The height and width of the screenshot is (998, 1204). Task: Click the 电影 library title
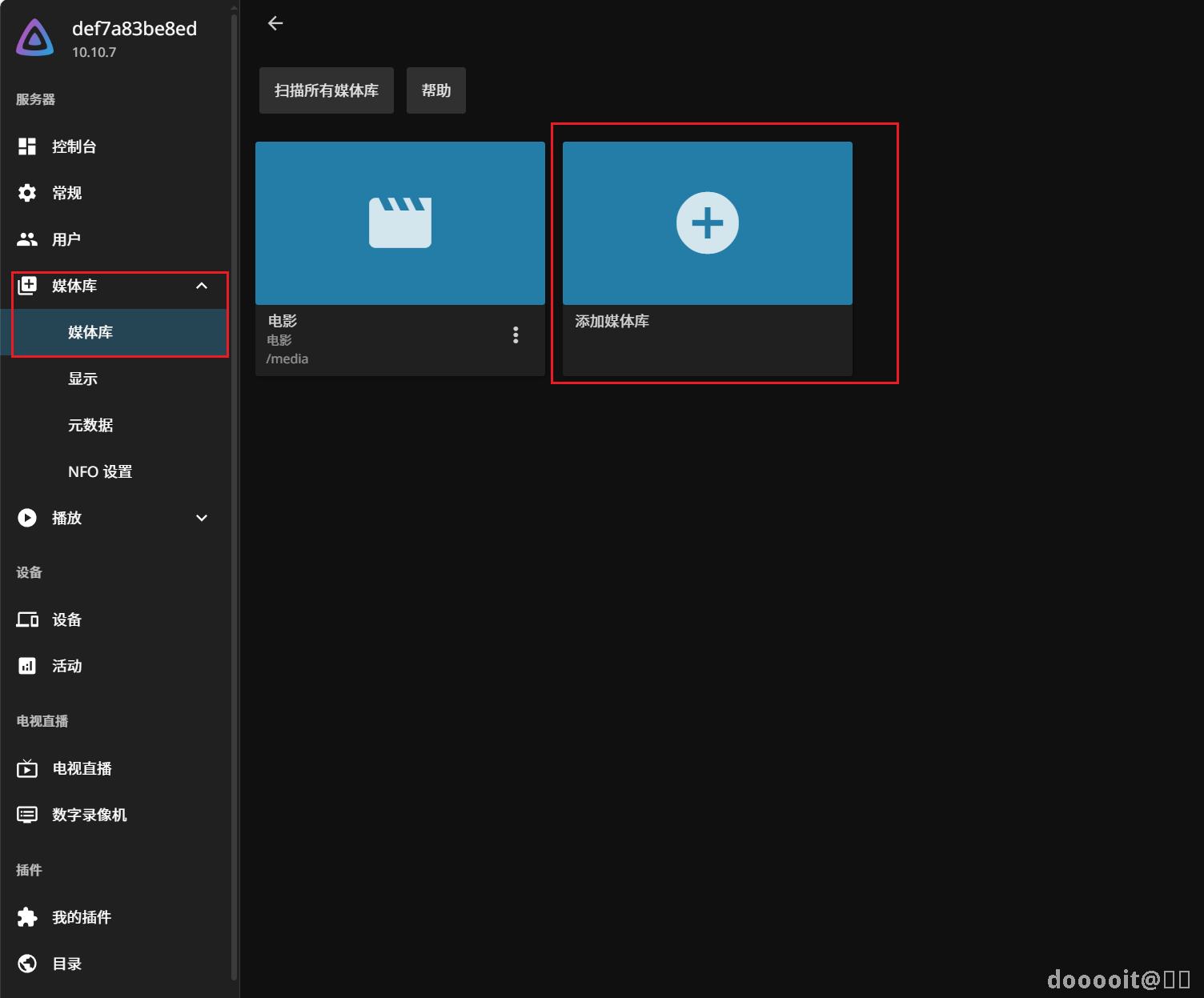click(x=283, y=321)
